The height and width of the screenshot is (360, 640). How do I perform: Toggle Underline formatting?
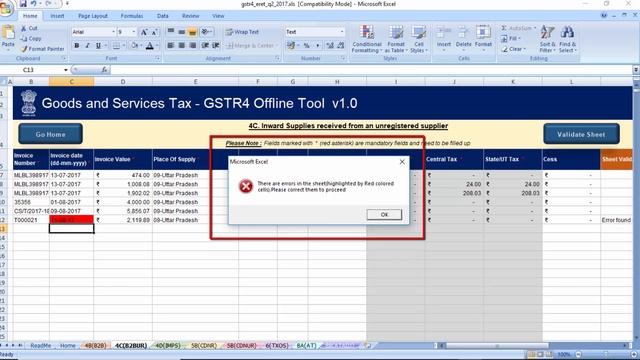[98, 45]
